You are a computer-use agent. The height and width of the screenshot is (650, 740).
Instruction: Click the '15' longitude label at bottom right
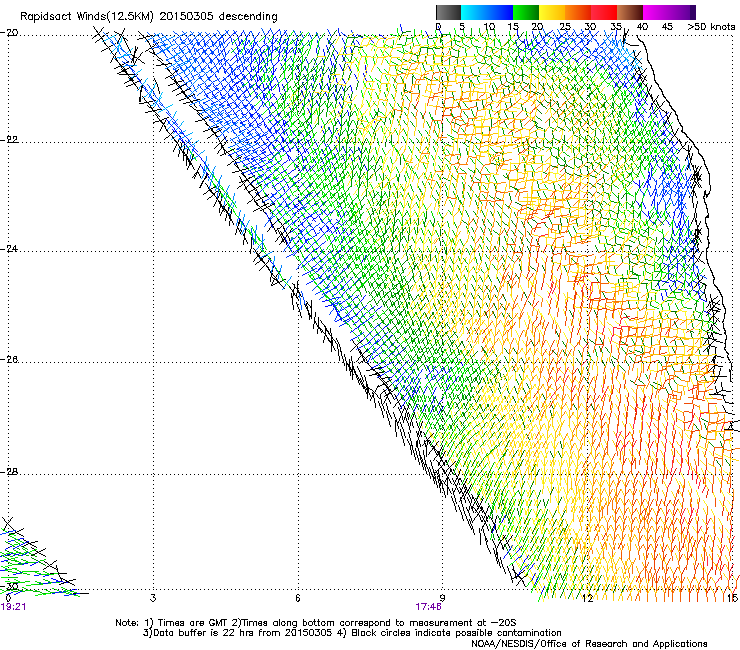pos(732,598)
